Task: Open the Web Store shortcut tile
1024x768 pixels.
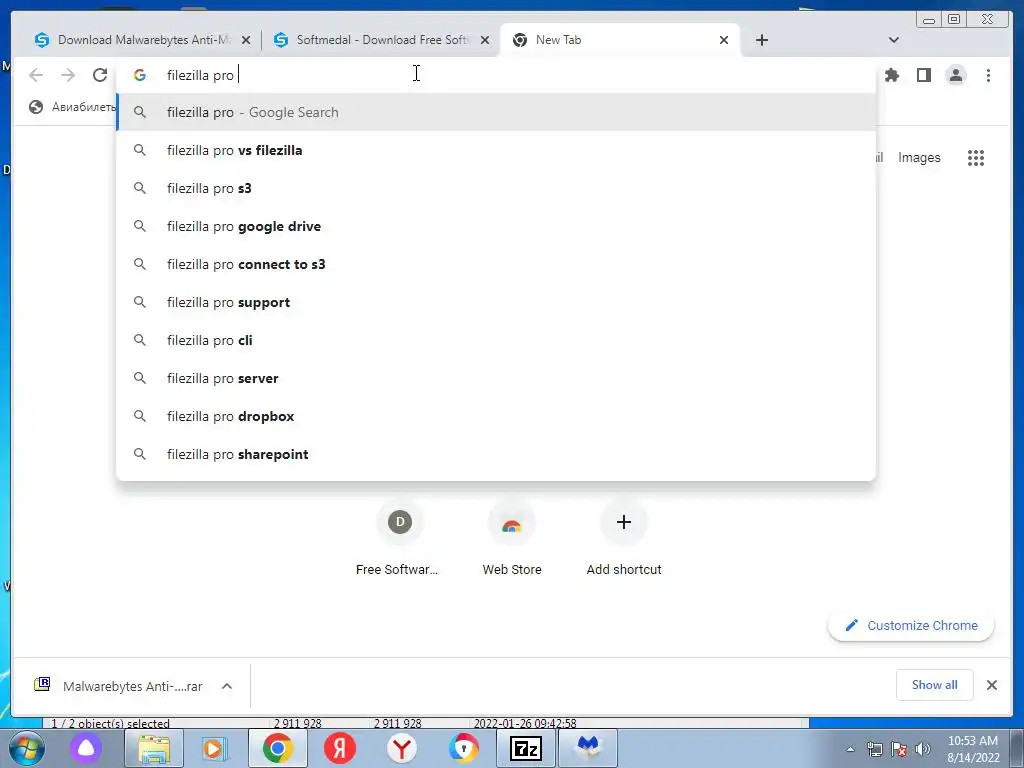Action: [511, 539]
